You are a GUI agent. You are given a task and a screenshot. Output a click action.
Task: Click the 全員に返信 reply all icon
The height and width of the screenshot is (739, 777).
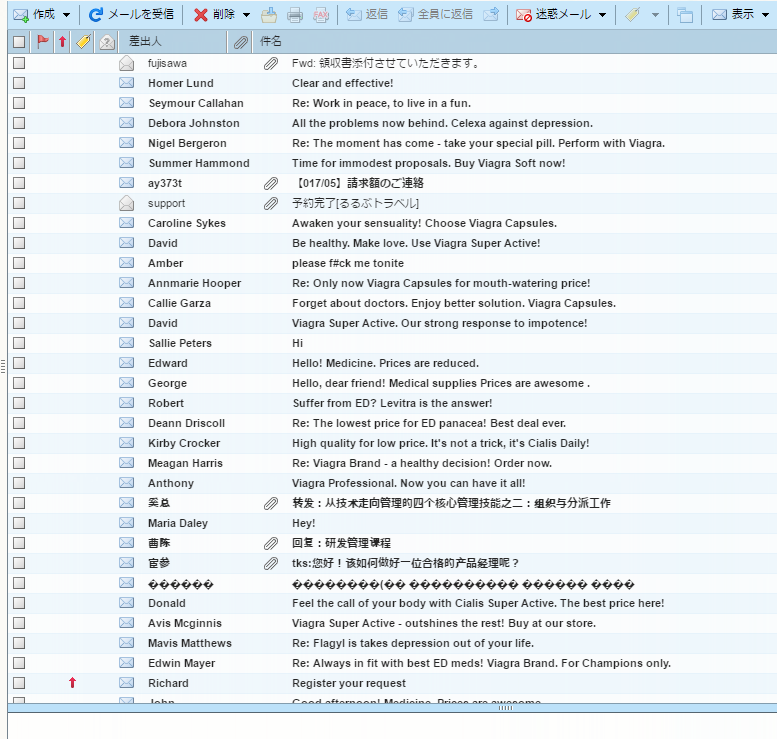pos(435,15)
